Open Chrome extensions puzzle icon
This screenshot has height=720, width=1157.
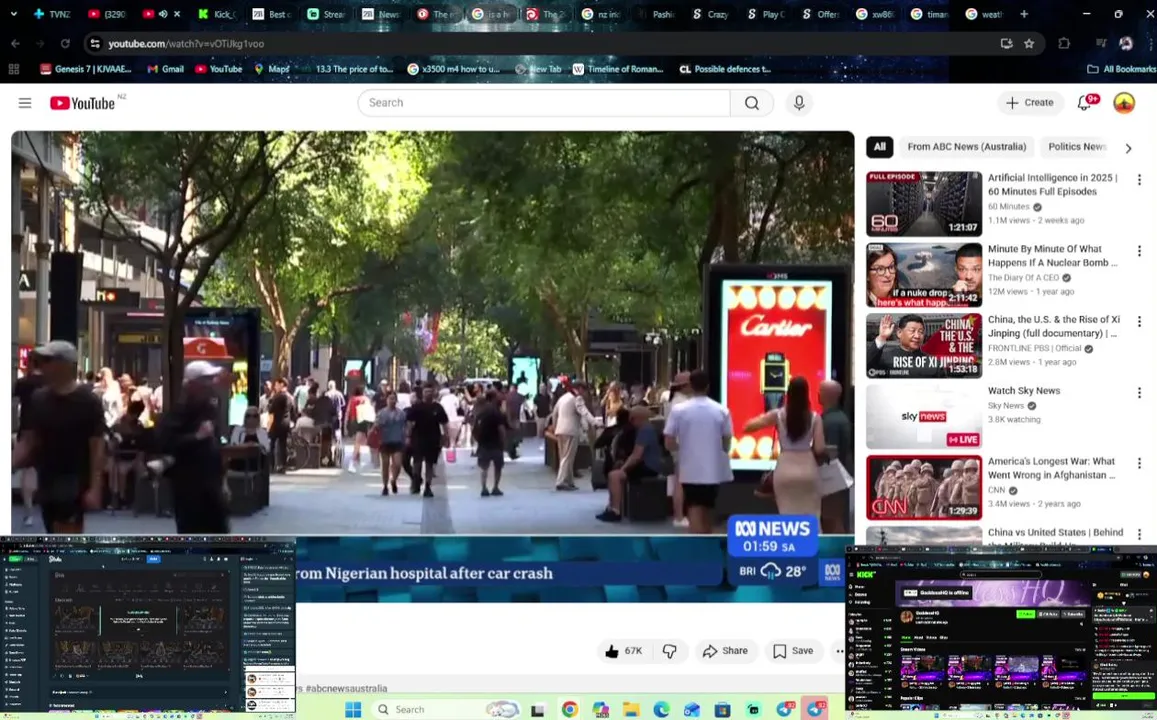pos(1063,44)
